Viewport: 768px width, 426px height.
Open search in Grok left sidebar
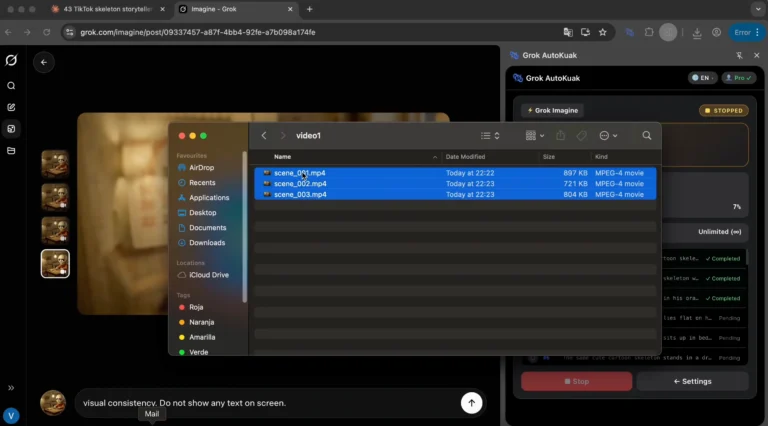point(11,86)
